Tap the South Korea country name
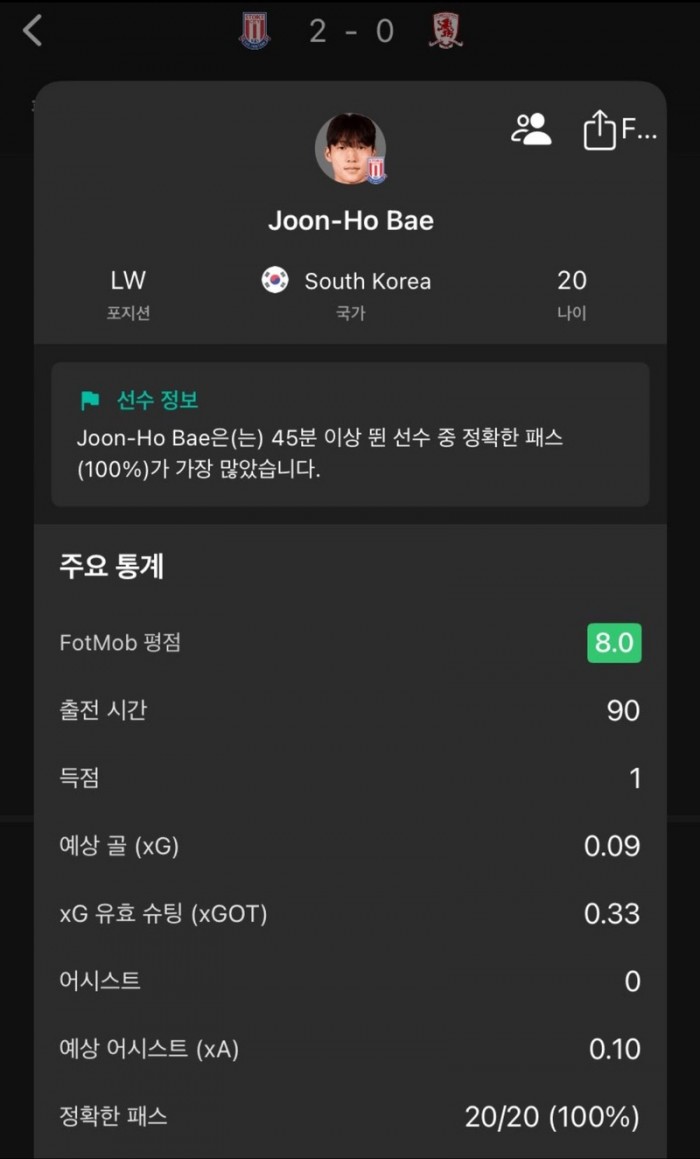This screenshot has width=700, height=1159. pos(367,281)
